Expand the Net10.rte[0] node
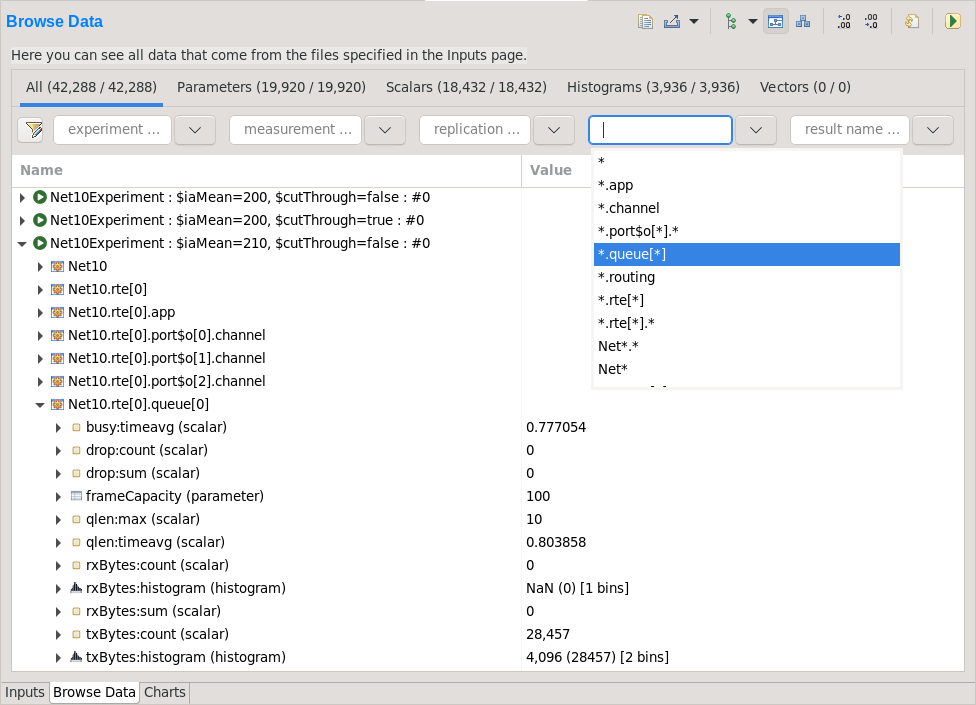This screenshot has height=705, width=976. (40, 290)
